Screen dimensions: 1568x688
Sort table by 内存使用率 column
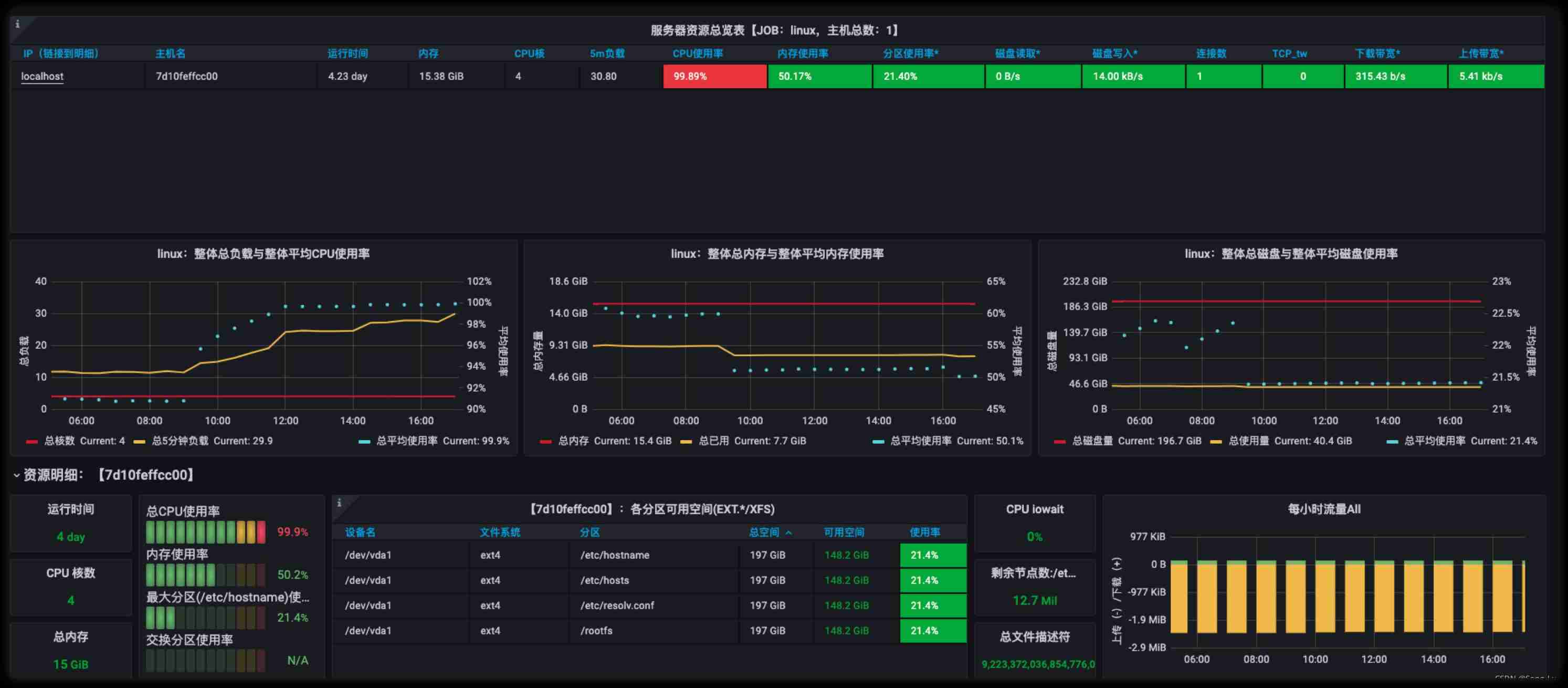pos(802,54)
